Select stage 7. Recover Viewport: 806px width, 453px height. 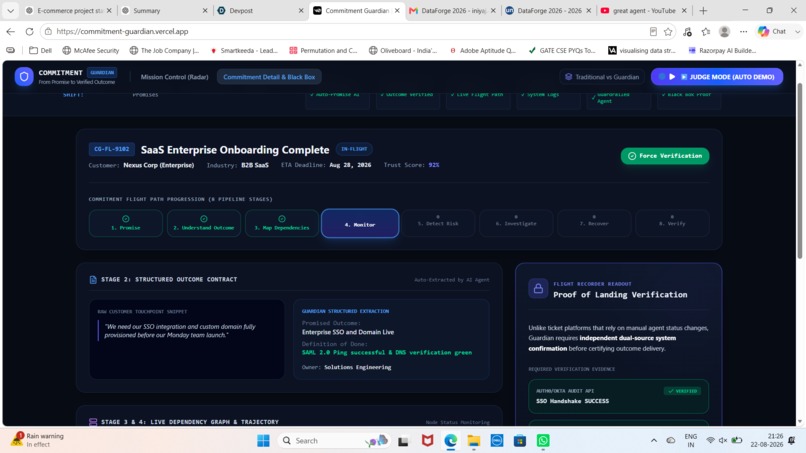tap(594, 223)
